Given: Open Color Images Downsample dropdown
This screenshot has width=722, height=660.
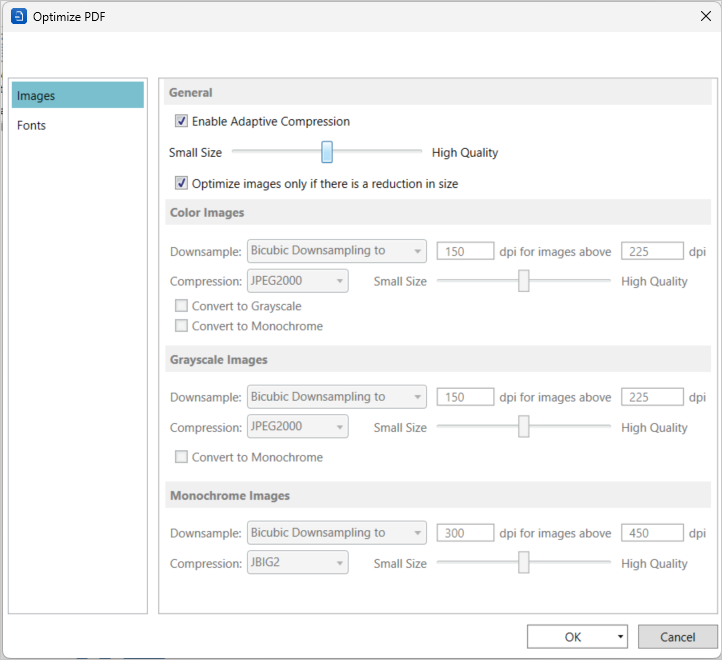Looking at the screenshot, I should (337, 251).
